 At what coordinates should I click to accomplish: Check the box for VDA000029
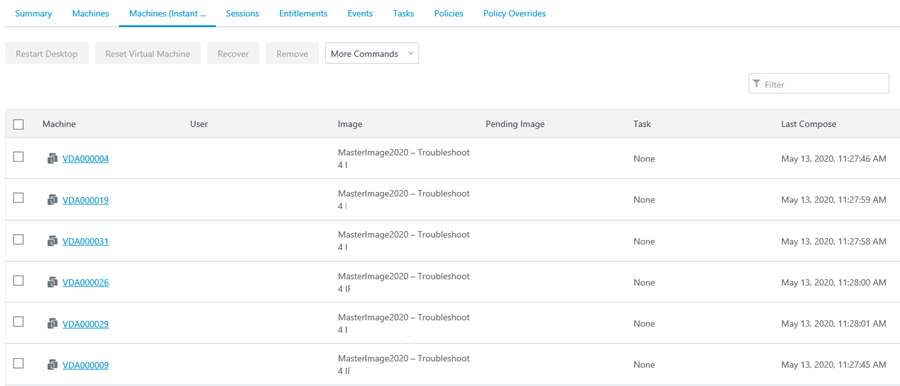pos(18,322)
